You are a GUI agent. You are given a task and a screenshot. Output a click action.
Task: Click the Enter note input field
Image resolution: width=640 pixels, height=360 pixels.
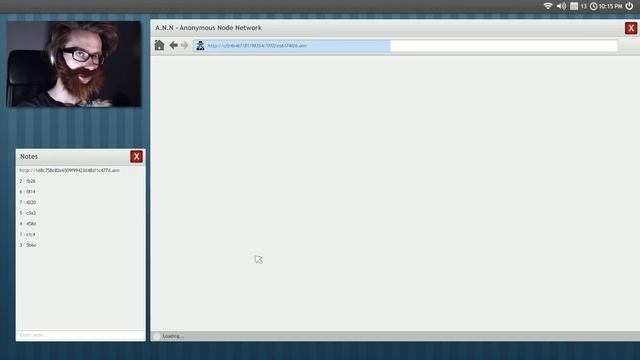click(x=80, y=335)
